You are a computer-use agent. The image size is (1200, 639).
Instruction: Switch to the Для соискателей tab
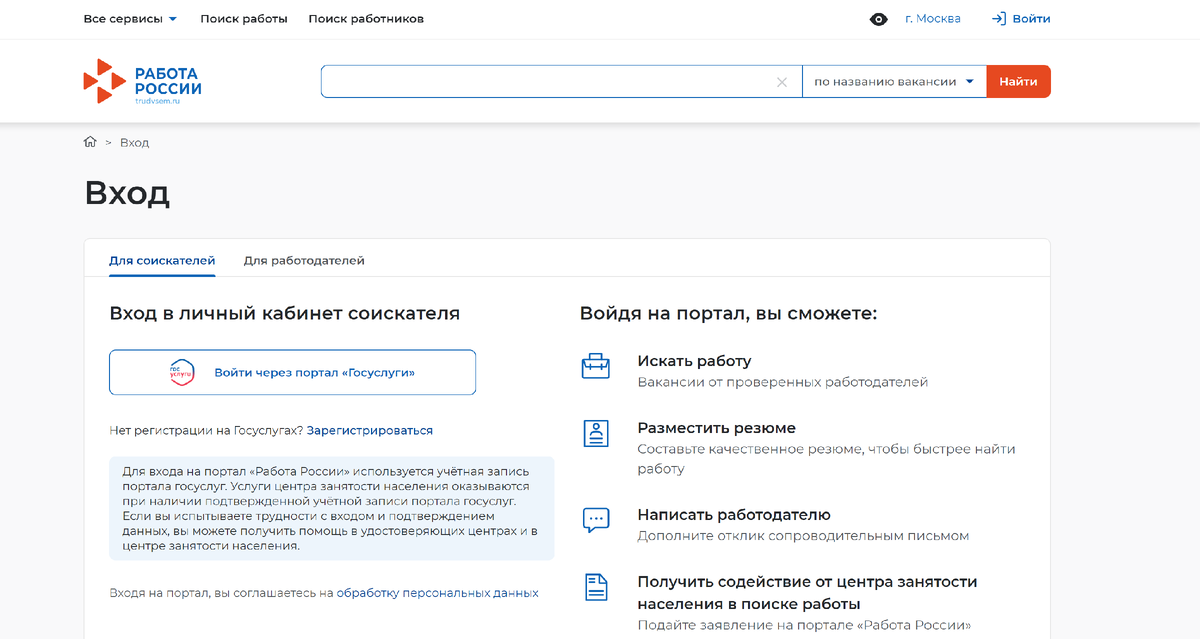pyautogui.click(x=162, y=261)
